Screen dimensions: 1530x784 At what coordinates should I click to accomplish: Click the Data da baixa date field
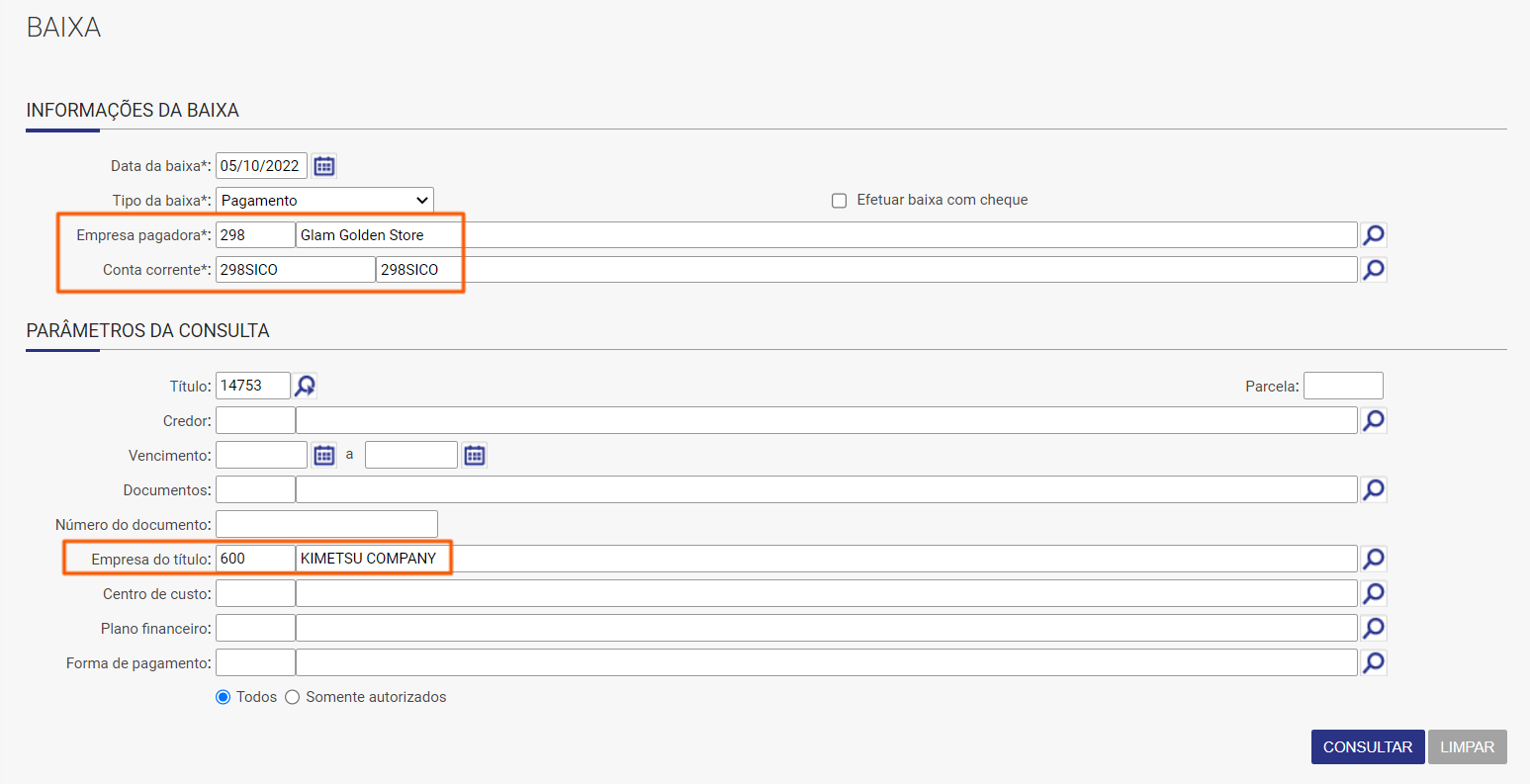point(261,166)
